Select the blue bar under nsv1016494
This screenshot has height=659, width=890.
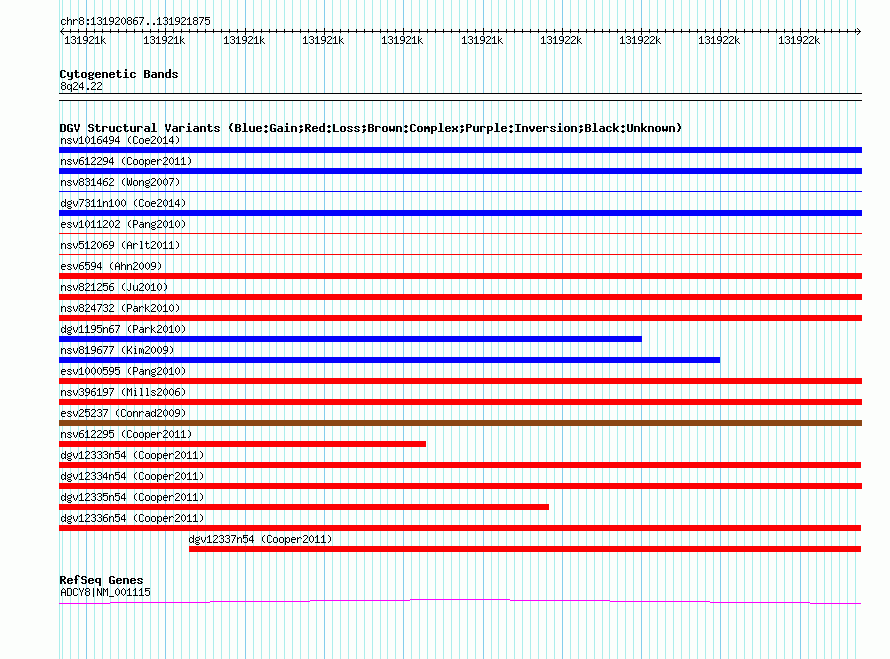point(460,150)
